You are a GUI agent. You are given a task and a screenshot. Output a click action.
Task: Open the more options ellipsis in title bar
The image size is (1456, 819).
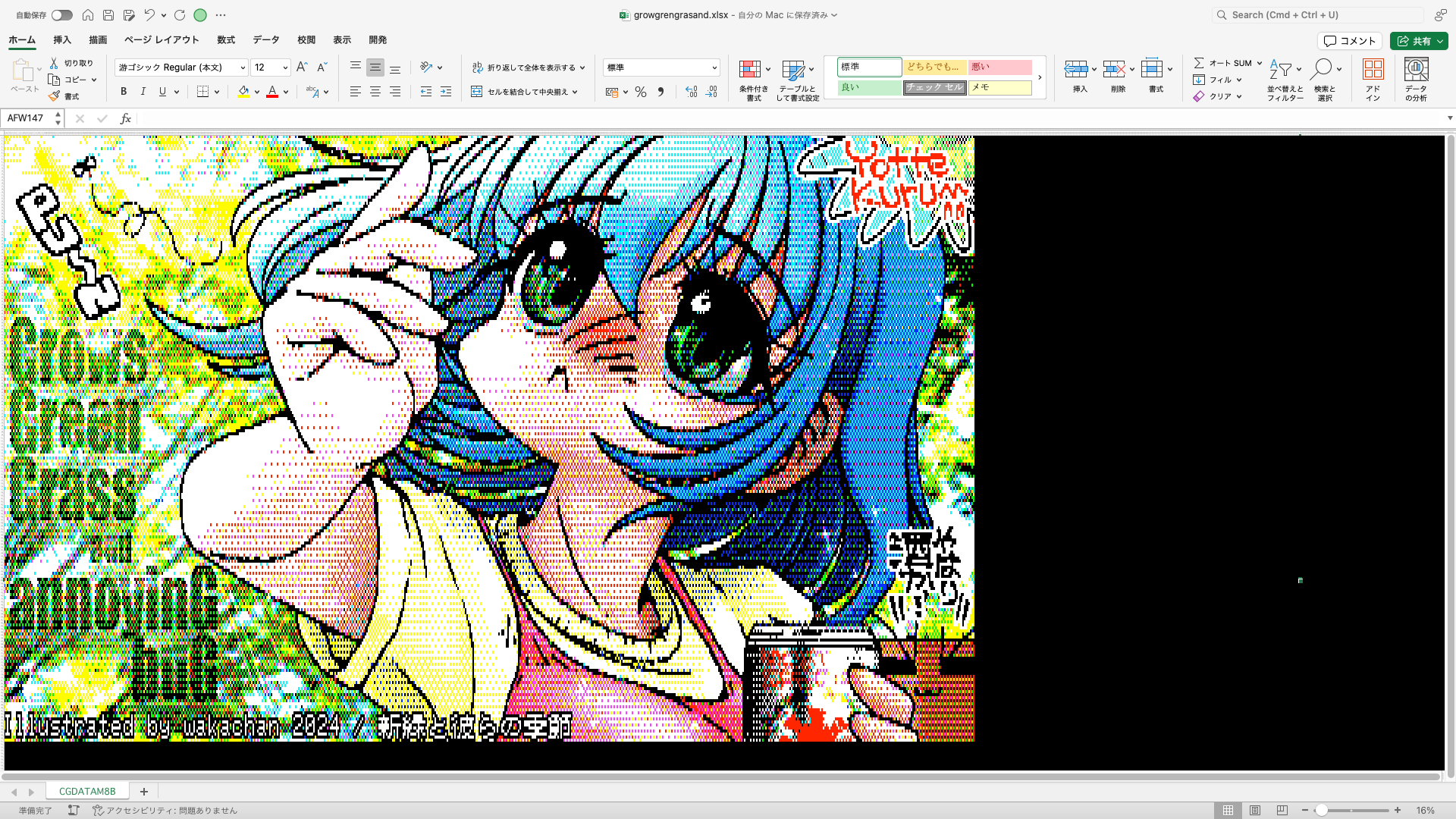221,15
